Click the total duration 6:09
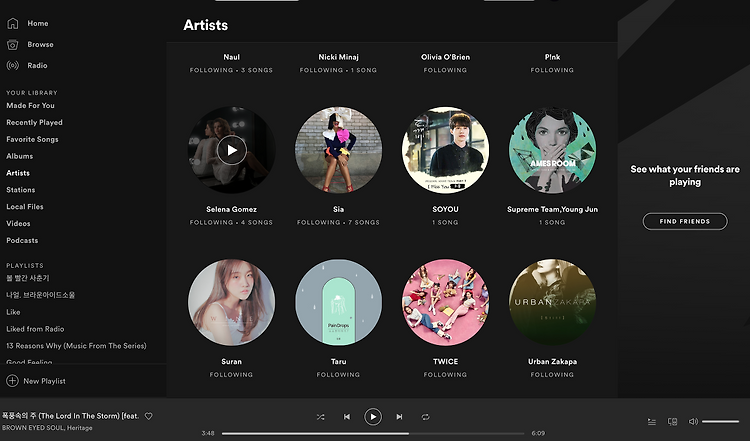Viewport: 750px width, 441px height. tap(538, 433)
